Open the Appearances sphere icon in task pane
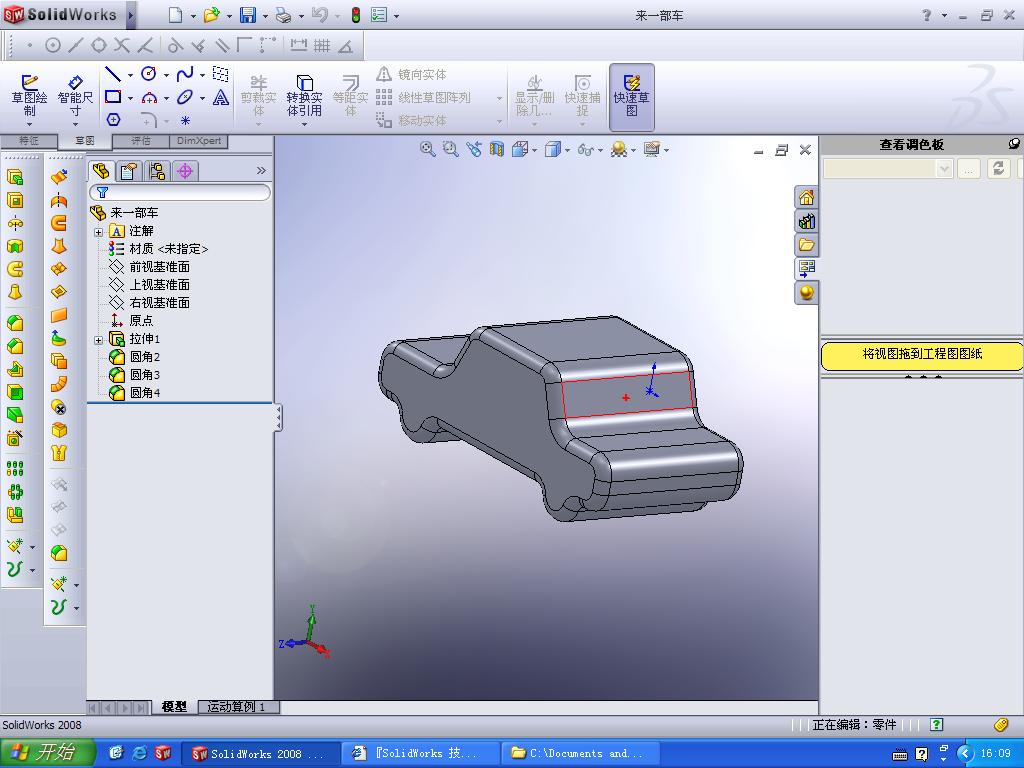This screenshot has width=1024, height=768. (807, 292)
